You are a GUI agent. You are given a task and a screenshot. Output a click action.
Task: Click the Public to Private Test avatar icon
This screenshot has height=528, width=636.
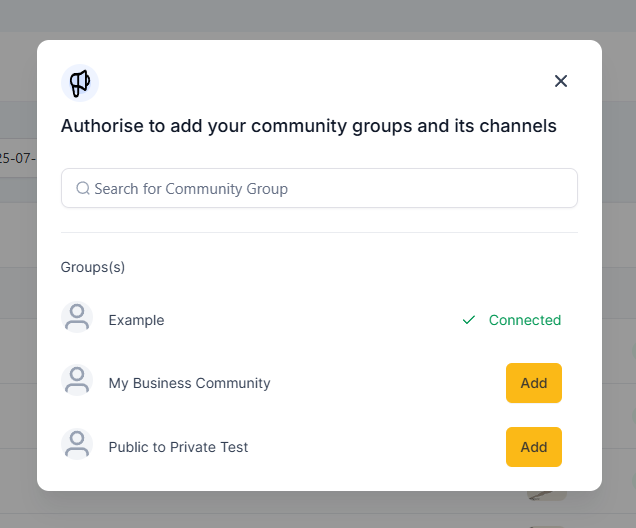77,444
